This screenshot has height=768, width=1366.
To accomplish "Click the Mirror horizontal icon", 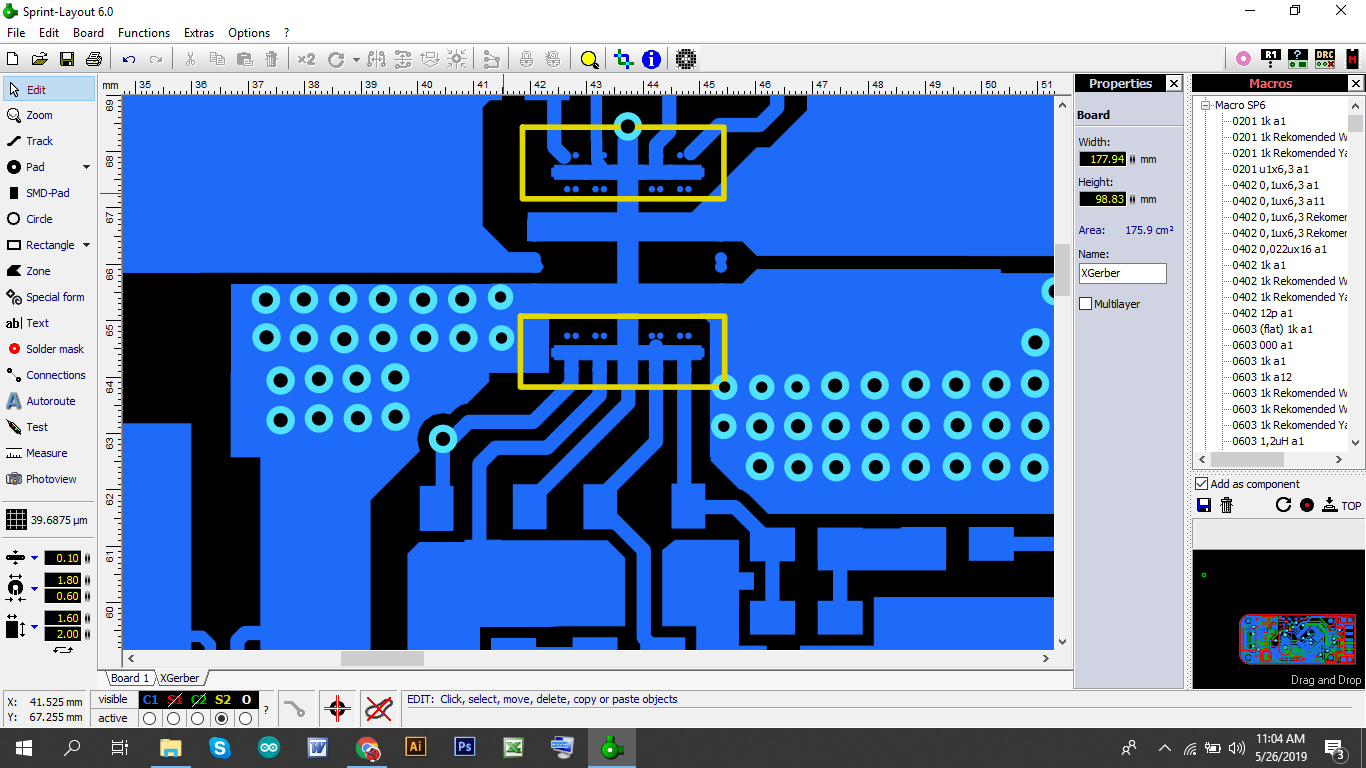I will tap(377, 59).
